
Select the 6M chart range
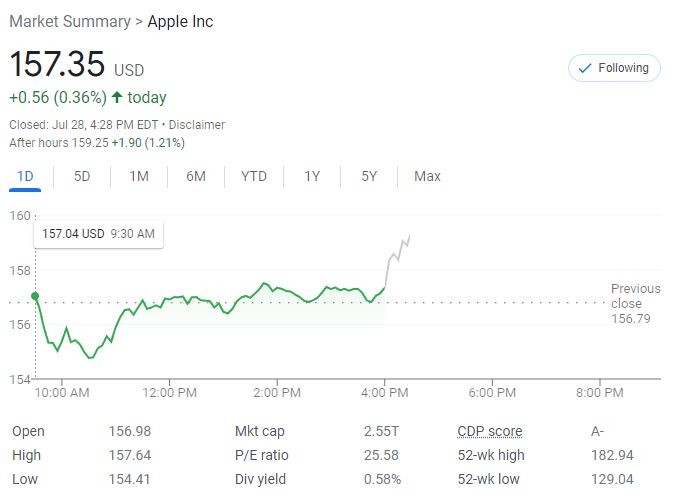click(x=196, y=176)
